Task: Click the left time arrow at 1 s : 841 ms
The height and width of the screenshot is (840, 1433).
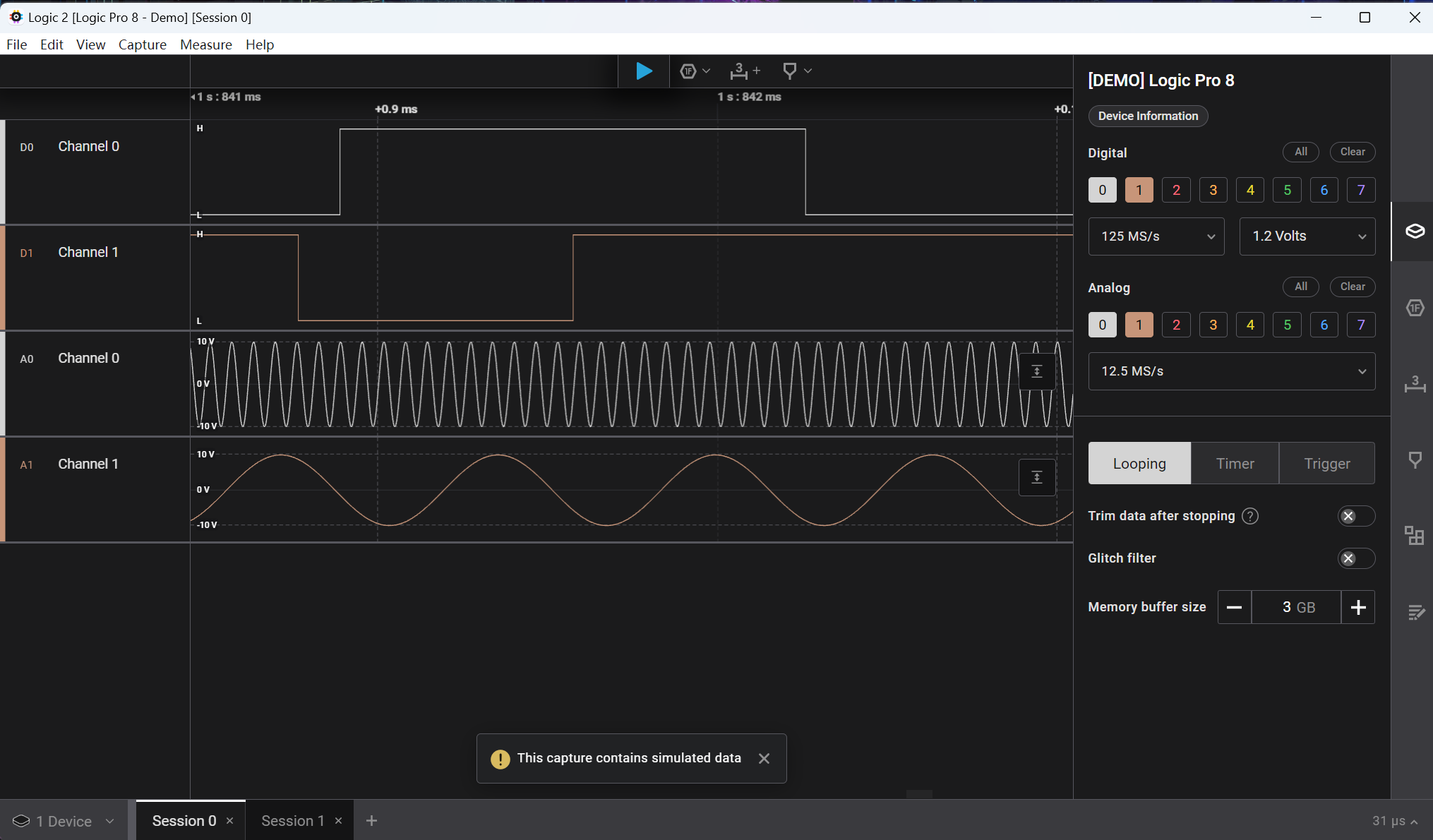Action: pos(193,97)
